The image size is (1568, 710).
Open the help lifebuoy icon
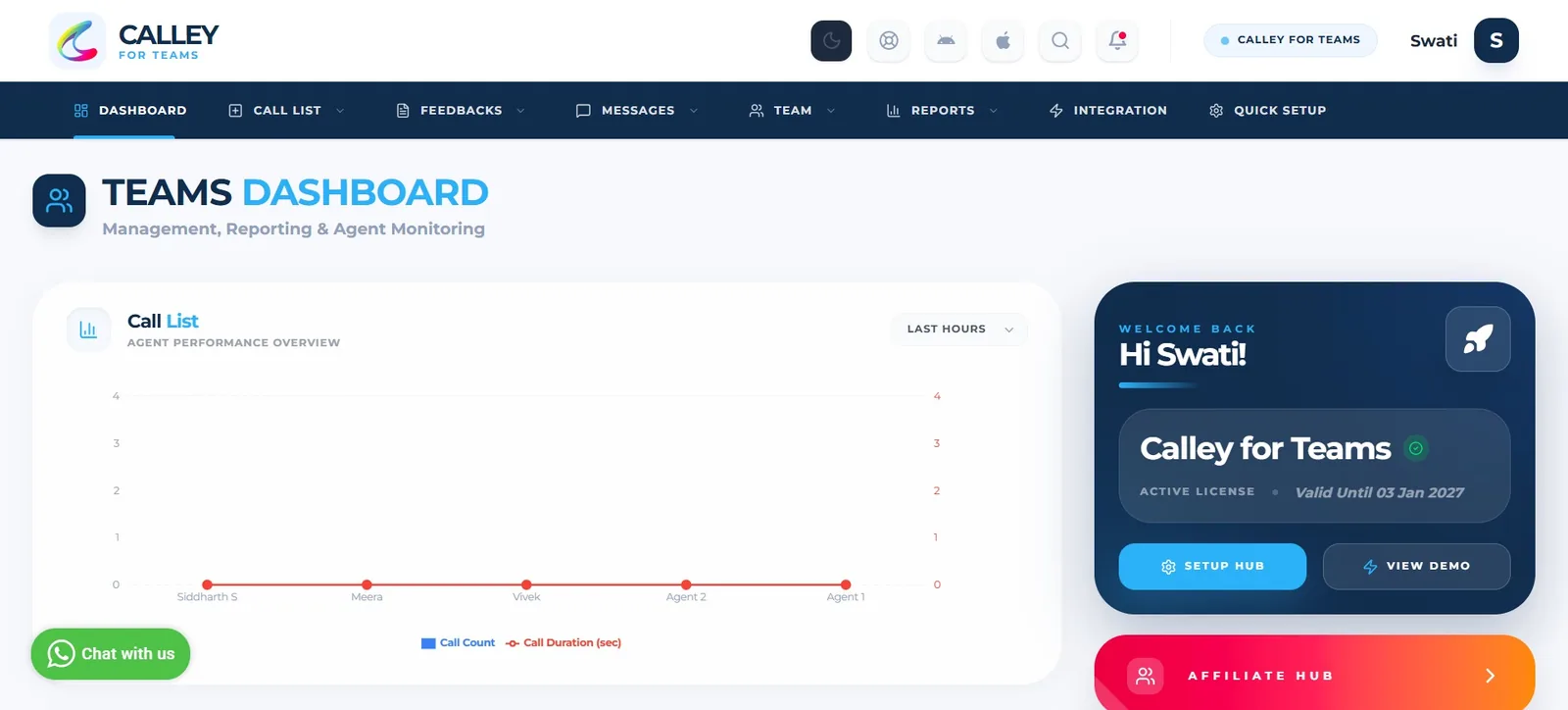click(889, 40)
